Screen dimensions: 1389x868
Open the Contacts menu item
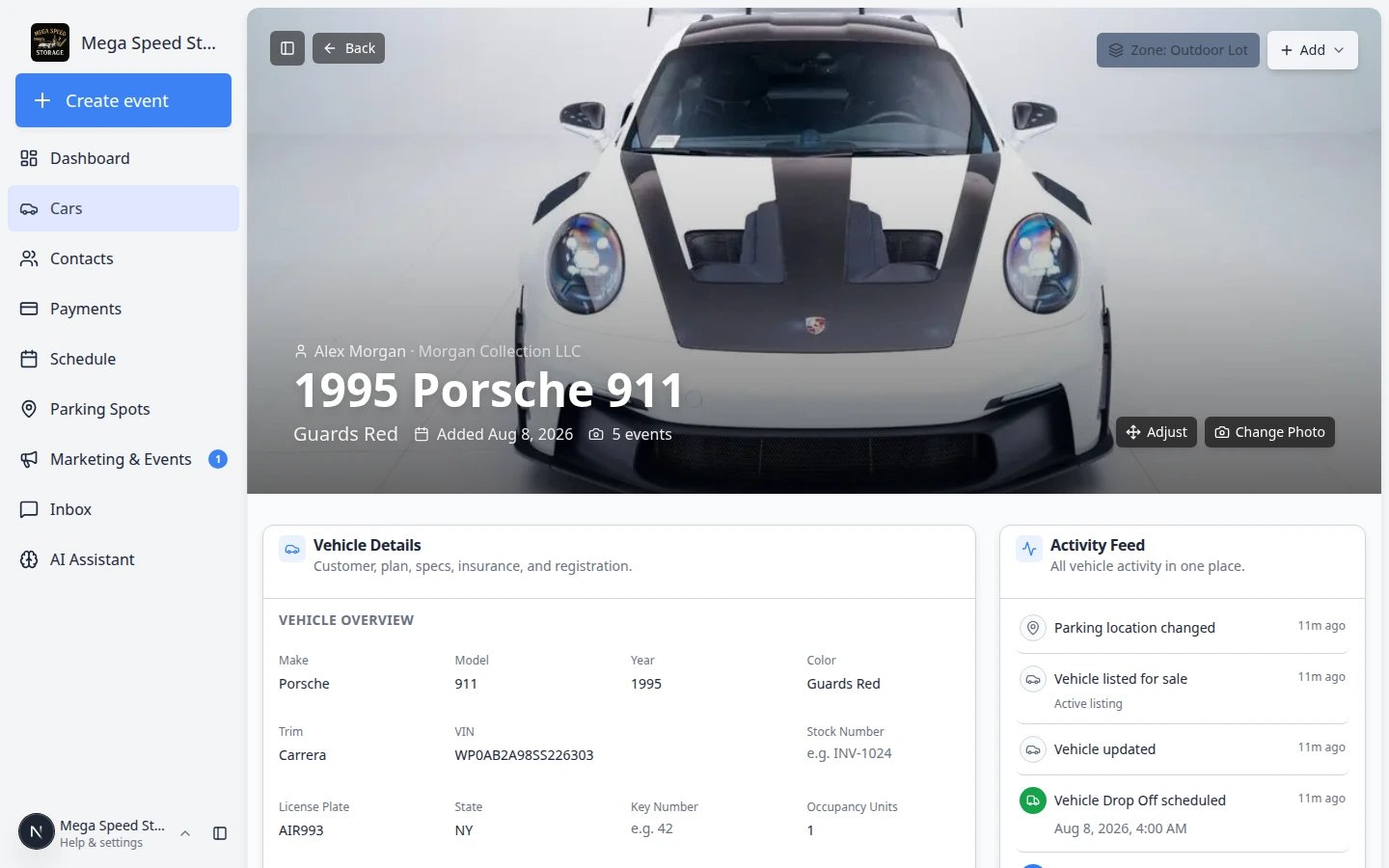point(123,258)
